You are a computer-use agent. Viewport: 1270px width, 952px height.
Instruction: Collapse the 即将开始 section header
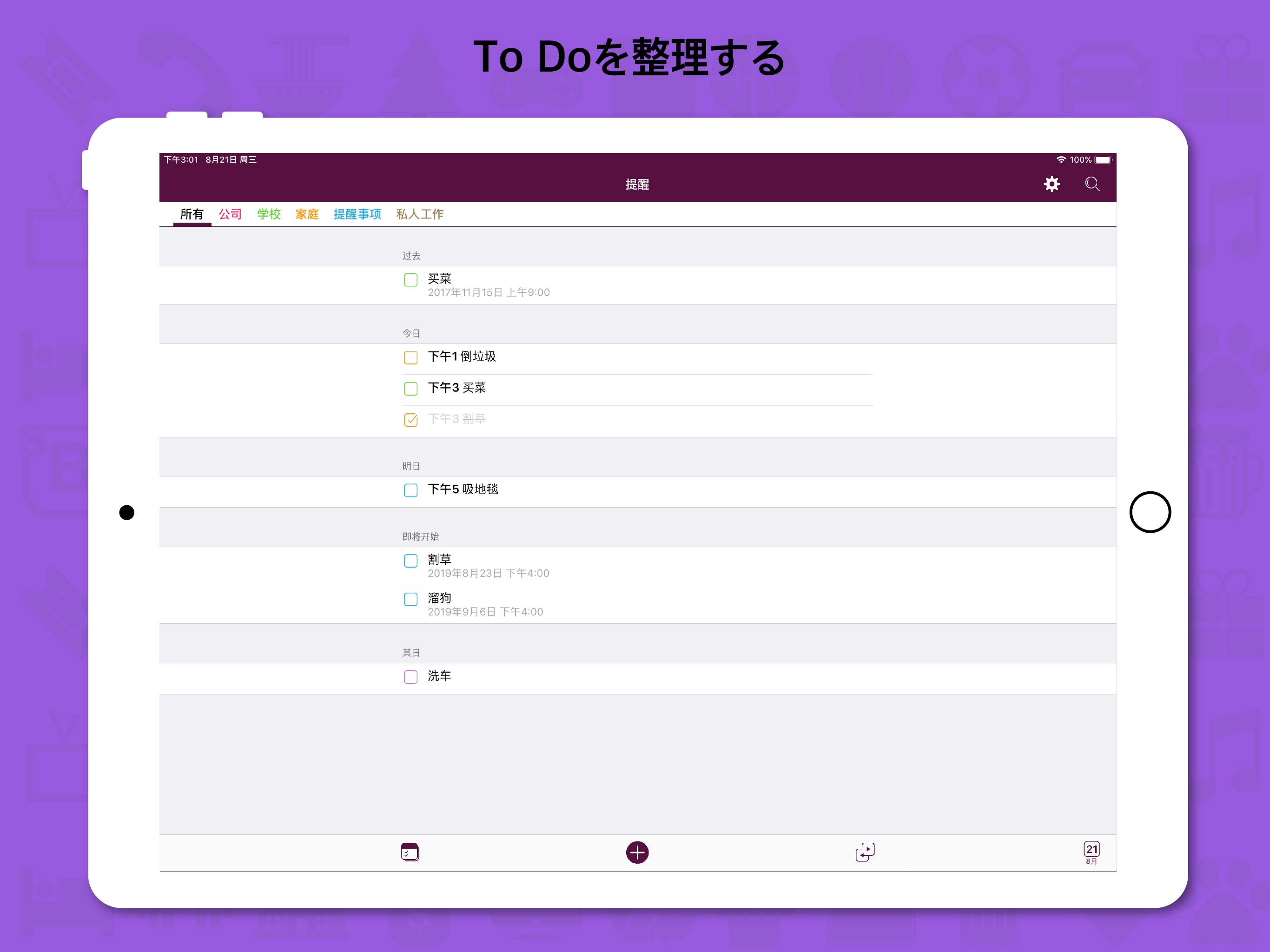point(421,536)
